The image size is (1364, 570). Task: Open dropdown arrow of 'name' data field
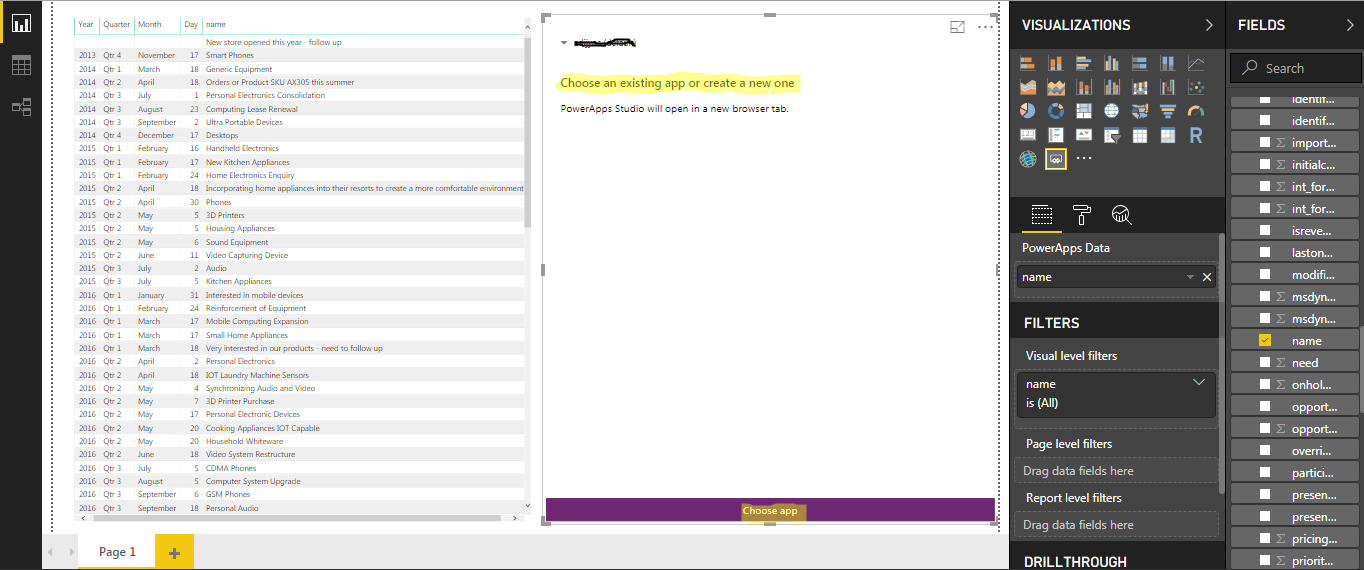(1190, 277)
